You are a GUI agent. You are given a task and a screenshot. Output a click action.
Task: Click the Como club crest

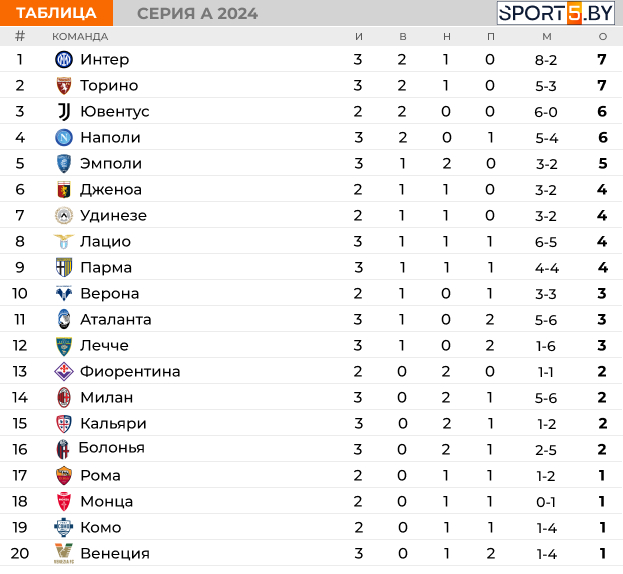click(x=64, y=528)
